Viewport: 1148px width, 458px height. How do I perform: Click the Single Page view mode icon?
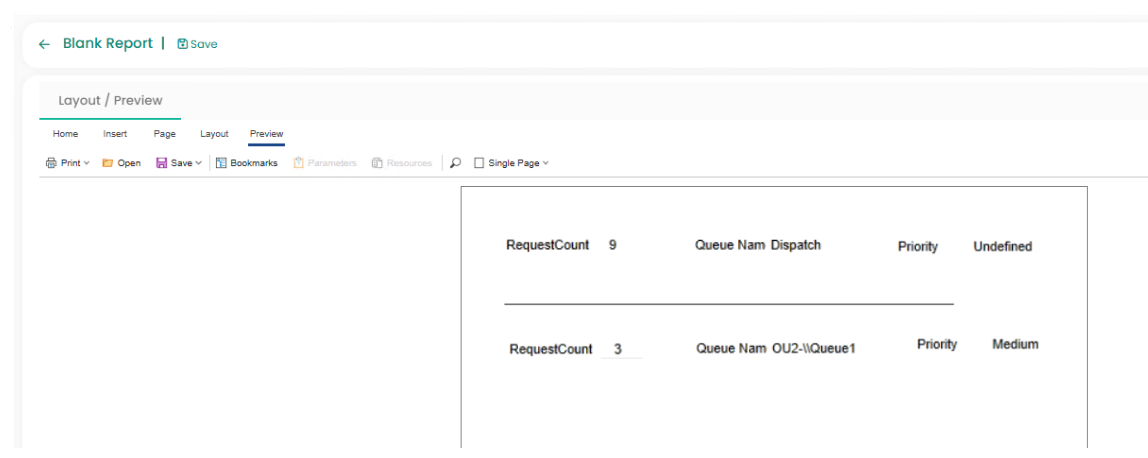coord(479,163)
